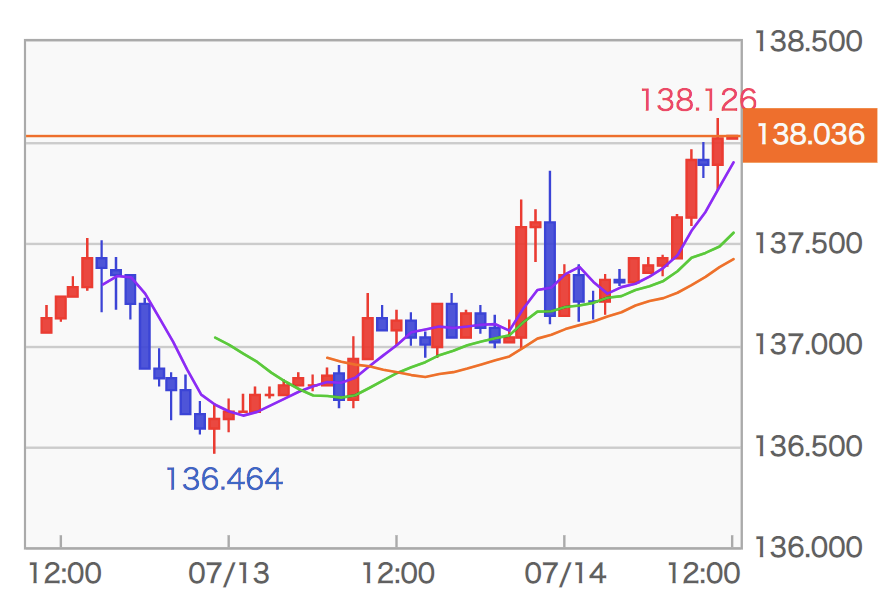Click the 07/14 date label
This screenshot has height=598, width=880.
click(565, 574)
